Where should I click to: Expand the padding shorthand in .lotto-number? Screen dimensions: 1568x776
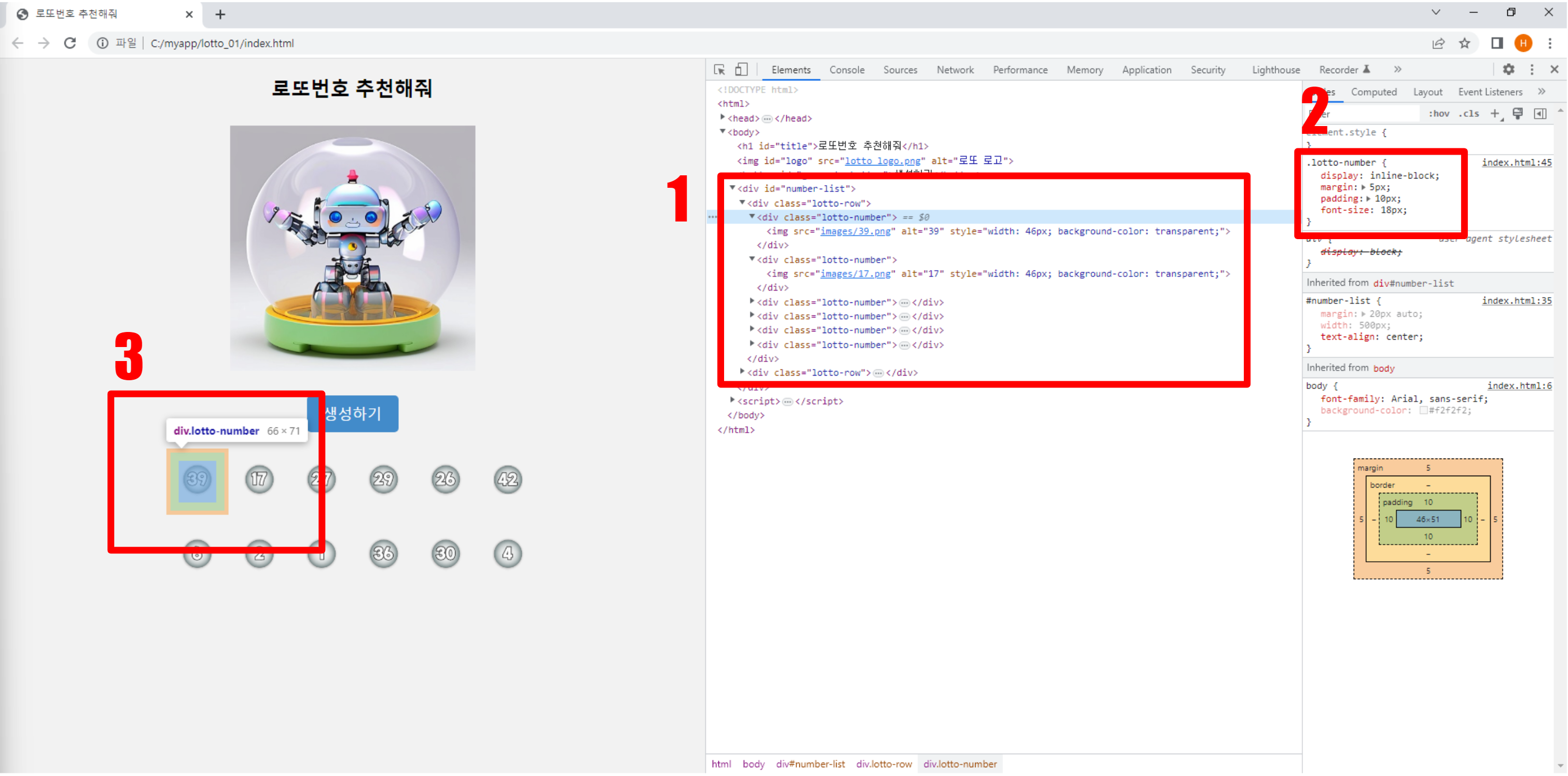coord(1368,199)
